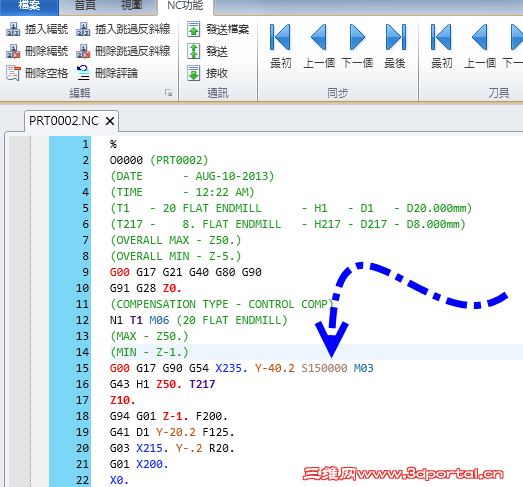Click the "S150000" spindle speed value
The image size is (523, 487).
coord(324,368)
